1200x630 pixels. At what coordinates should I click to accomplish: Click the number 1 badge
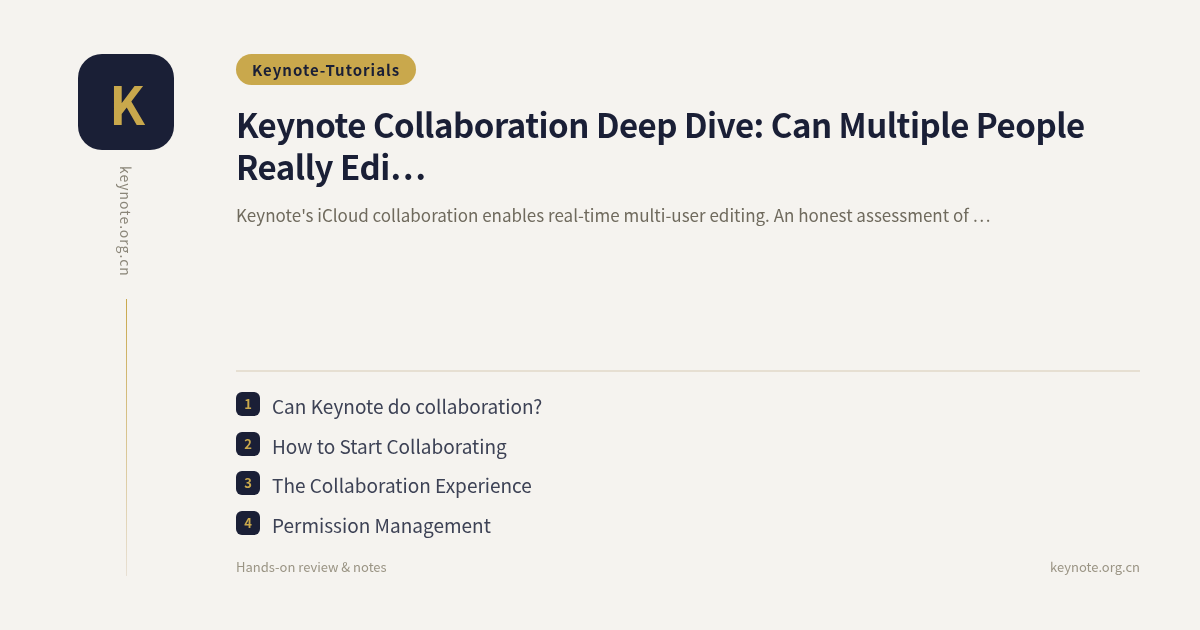248,404
